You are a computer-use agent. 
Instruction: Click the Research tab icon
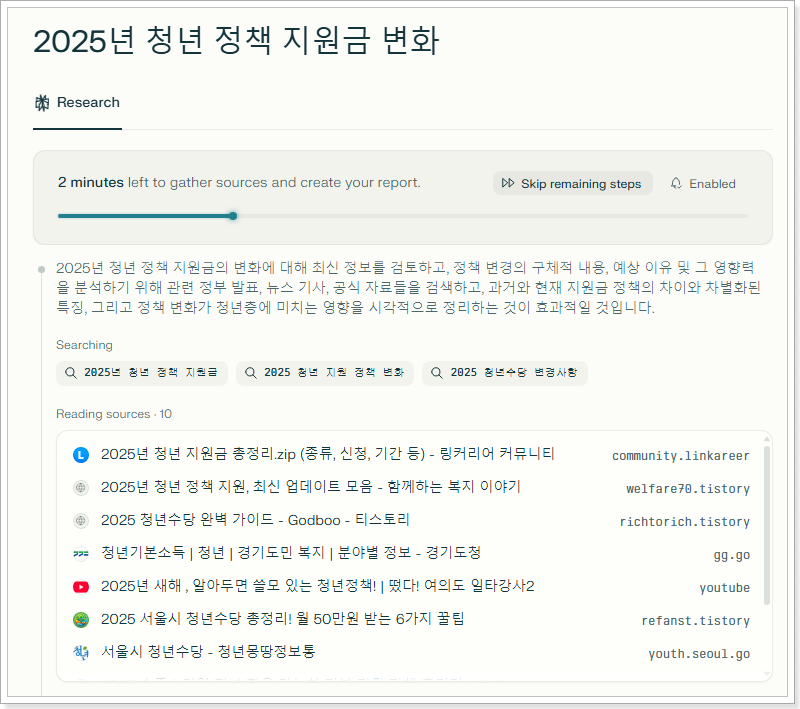click(42, 103)
